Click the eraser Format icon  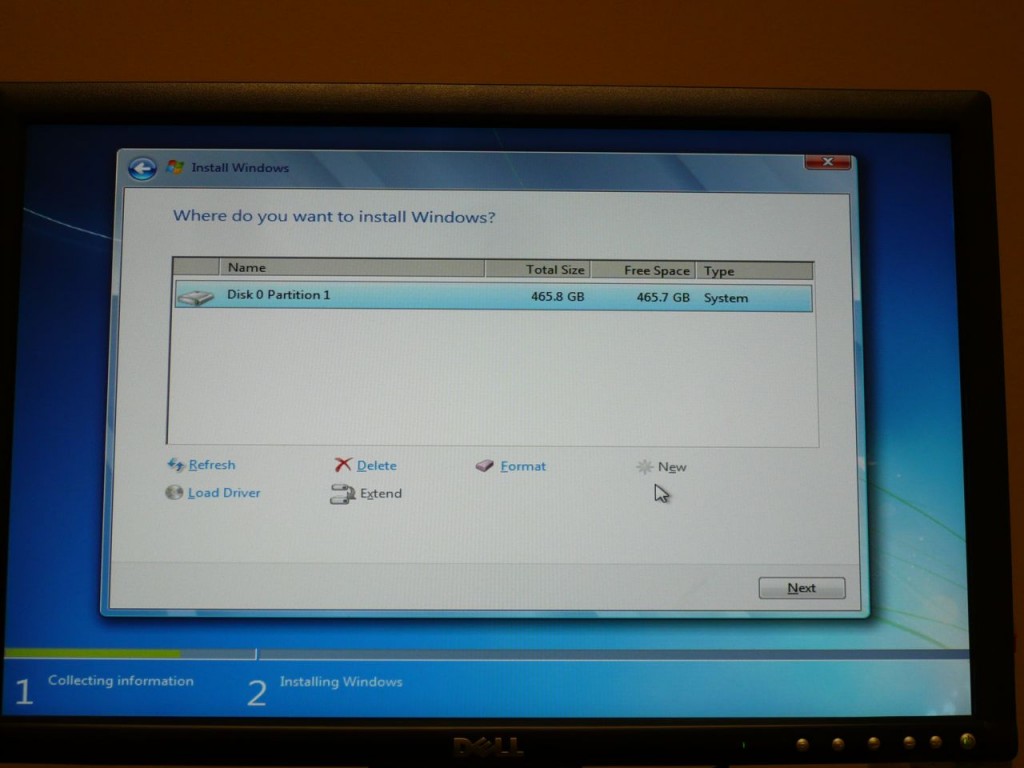coord(485,466)
